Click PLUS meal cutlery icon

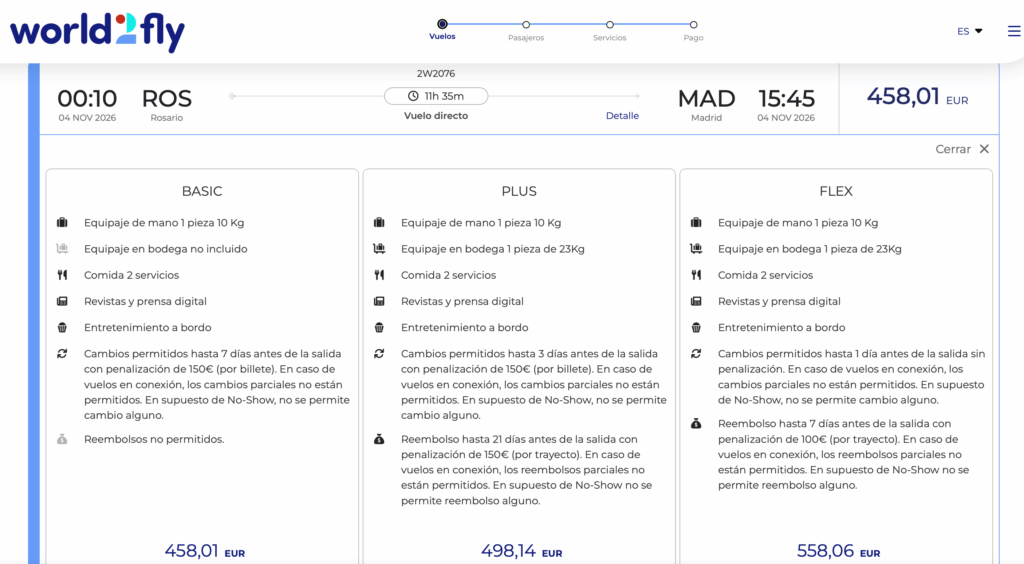(x=379, y=275)
